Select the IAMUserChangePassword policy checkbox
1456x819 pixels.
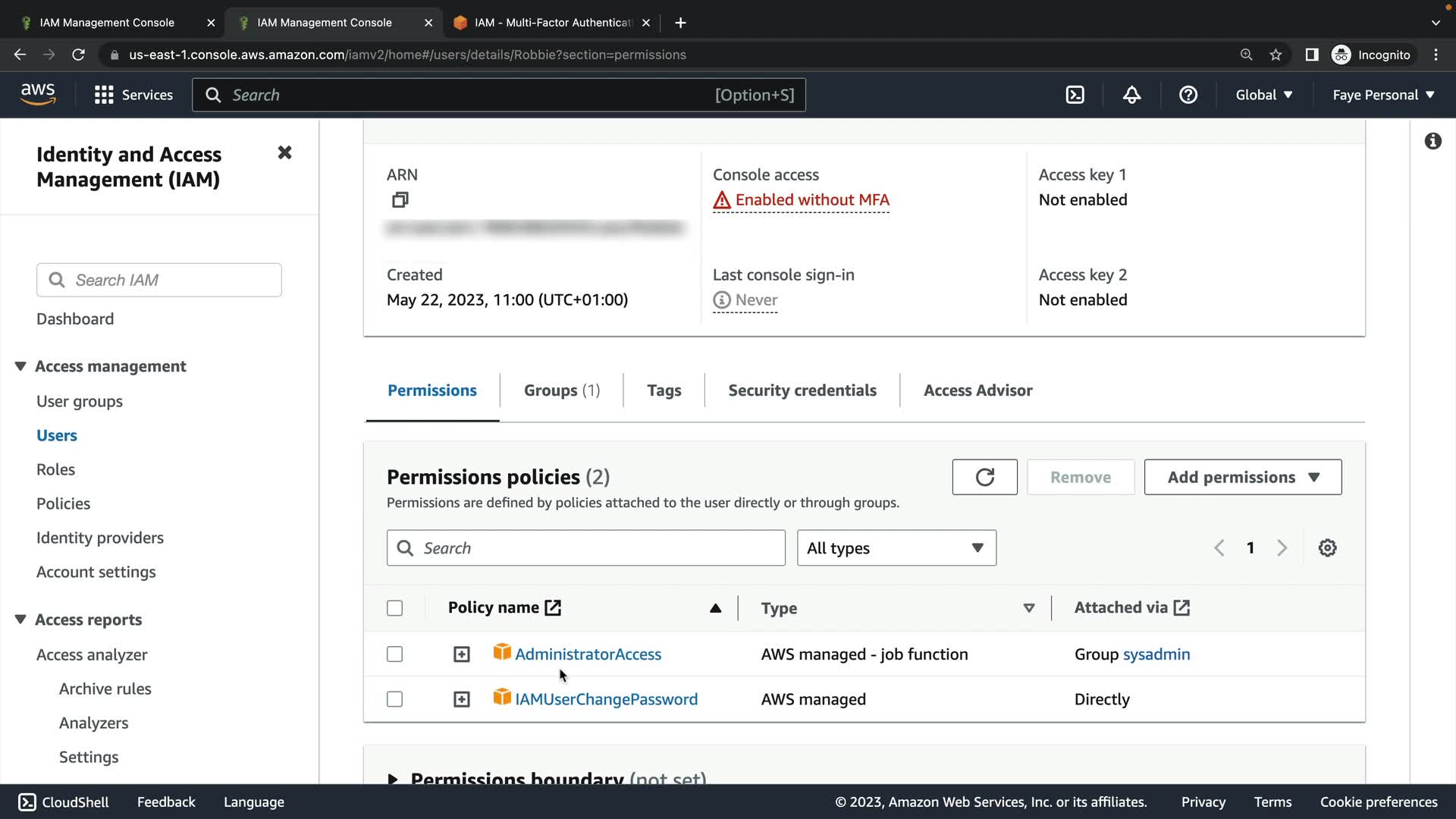click(394, 699)
